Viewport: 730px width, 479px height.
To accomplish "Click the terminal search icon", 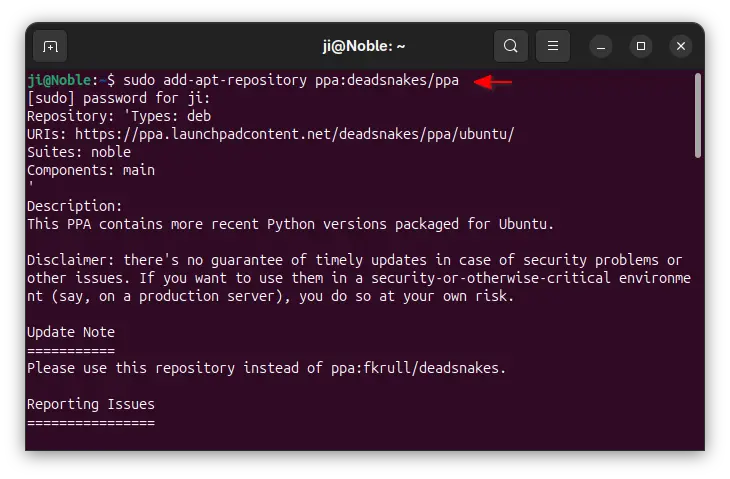I will click(511, 46).
